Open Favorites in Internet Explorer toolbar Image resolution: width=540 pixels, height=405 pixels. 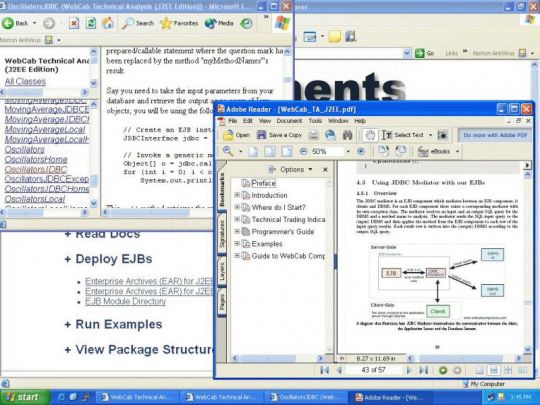[x=179, y=23]
